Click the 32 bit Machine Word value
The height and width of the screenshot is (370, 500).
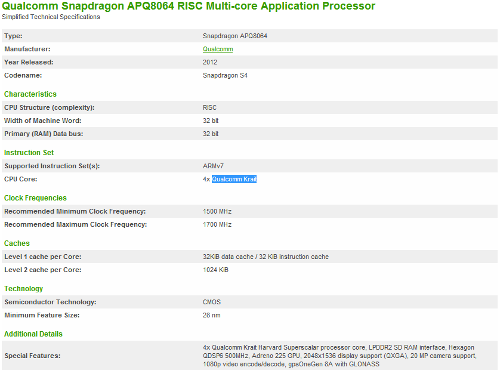(210, 120)
